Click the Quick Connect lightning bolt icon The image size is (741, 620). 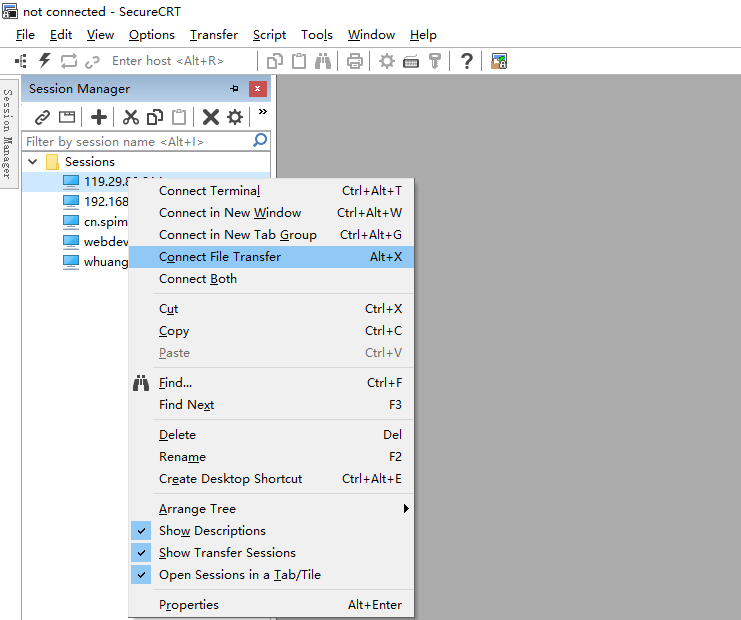pyautogui.click(x=44, y=61)
